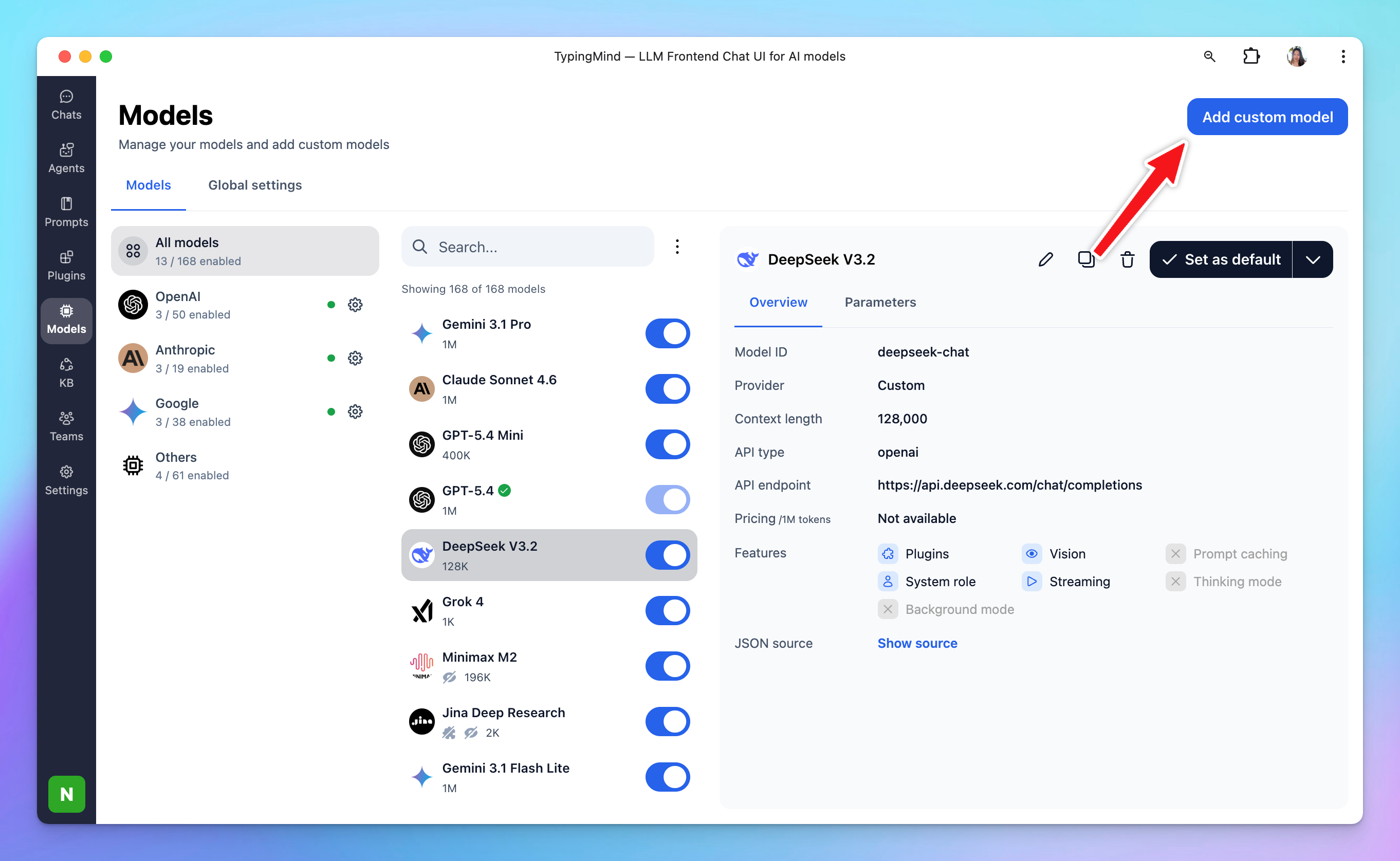Switch to the Global settings tab

pos(254,185)
